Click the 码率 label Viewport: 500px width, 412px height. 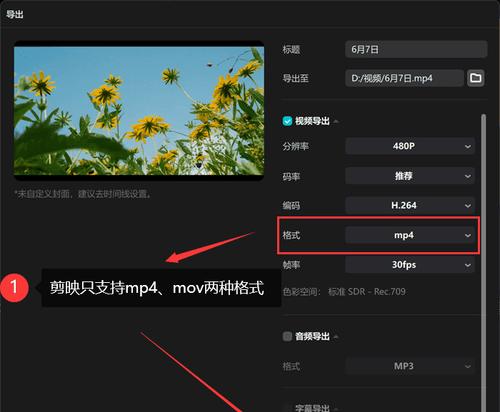point(291,176)
